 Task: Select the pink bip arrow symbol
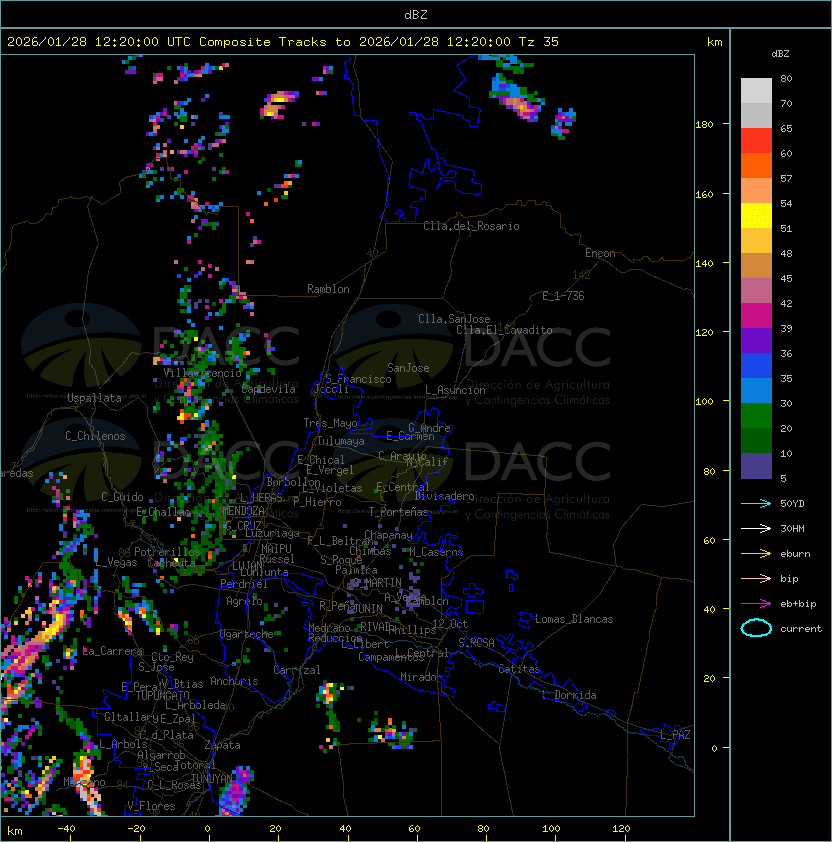tap(756, 578)
